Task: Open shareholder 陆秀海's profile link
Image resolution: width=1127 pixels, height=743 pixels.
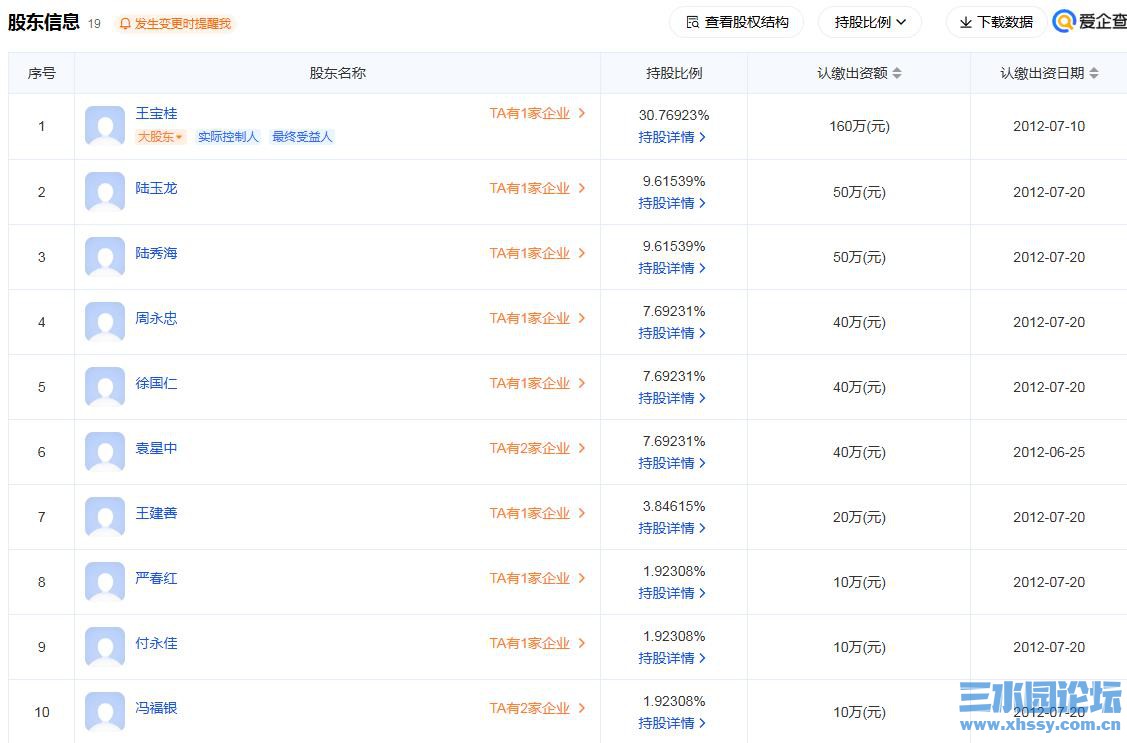Action: 157,253
